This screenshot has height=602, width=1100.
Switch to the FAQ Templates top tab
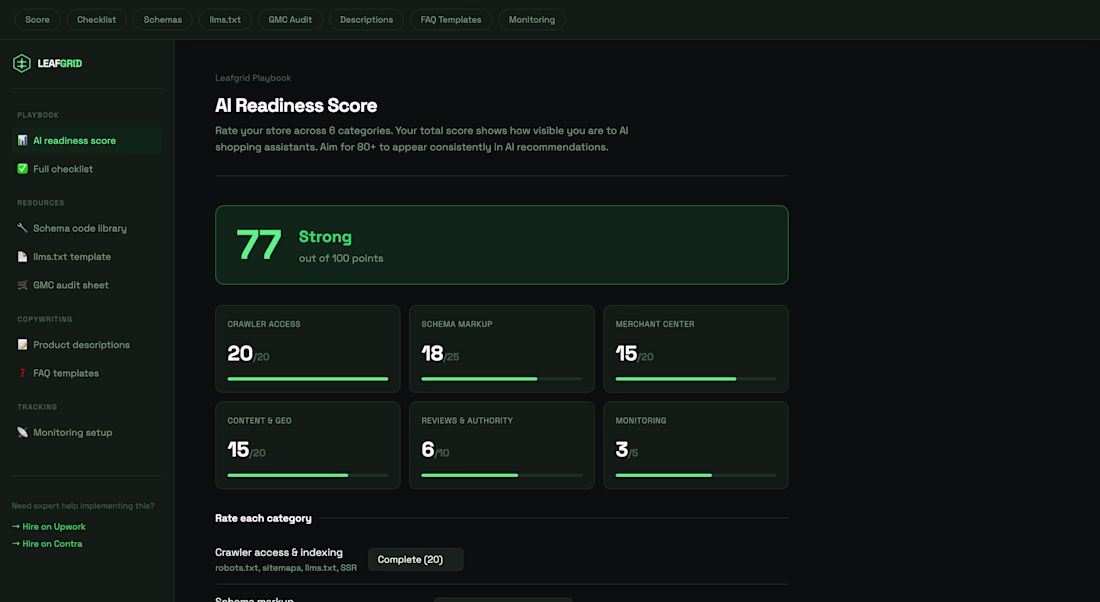click(x=451, y=20)
